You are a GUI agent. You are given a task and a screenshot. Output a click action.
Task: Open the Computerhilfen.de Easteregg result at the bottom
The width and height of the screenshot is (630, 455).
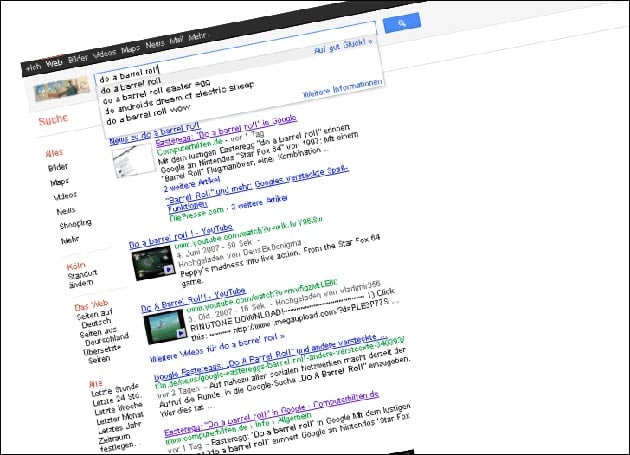[272, 414]
